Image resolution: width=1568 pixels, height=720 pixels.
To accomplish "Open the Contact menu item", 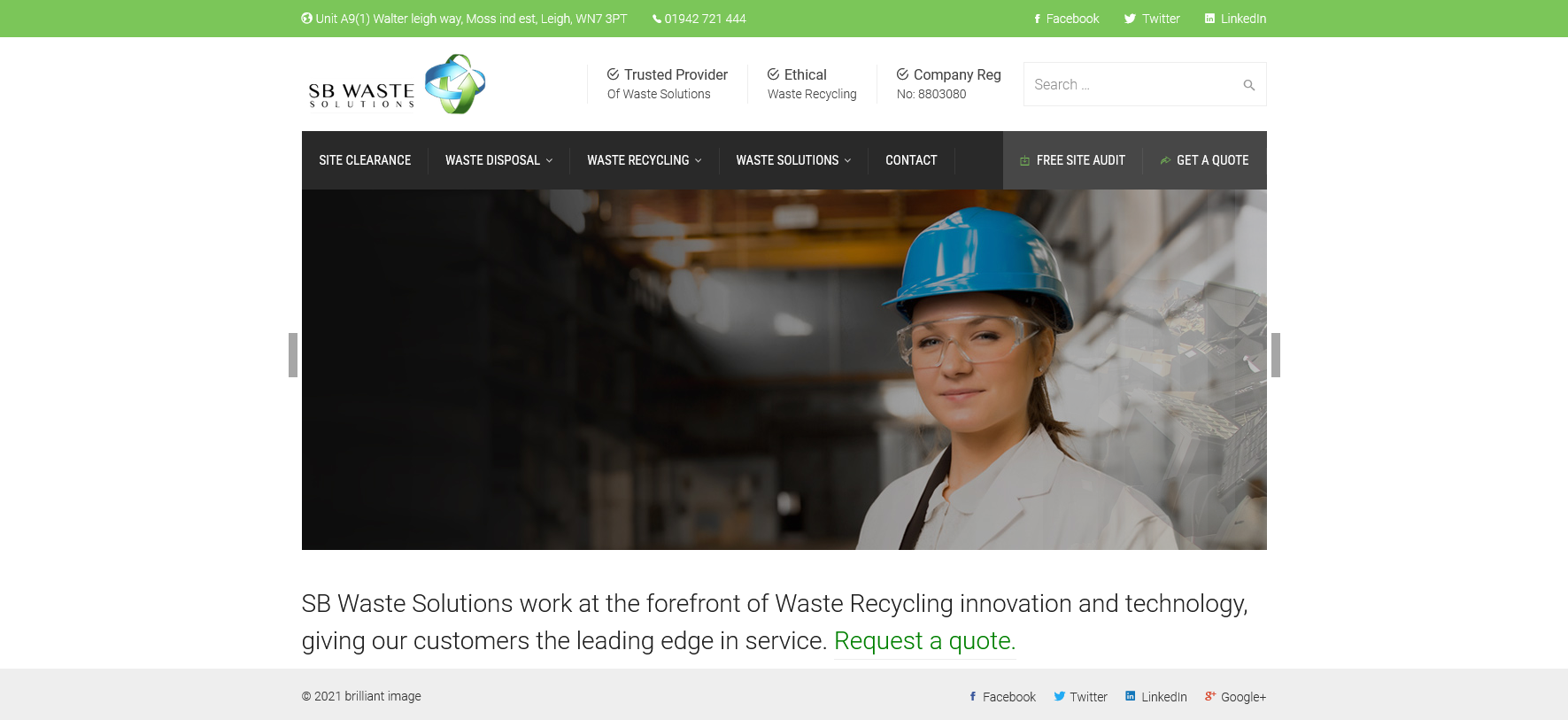I will 911,160.
